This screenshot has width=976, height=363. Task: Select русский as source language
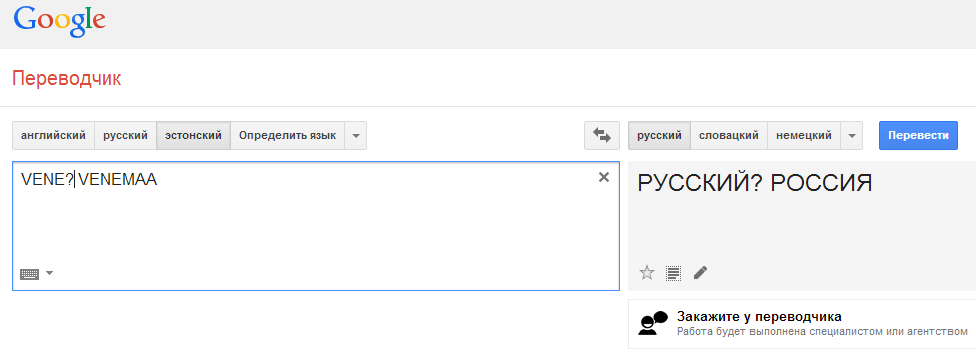[x=126, y=136]
